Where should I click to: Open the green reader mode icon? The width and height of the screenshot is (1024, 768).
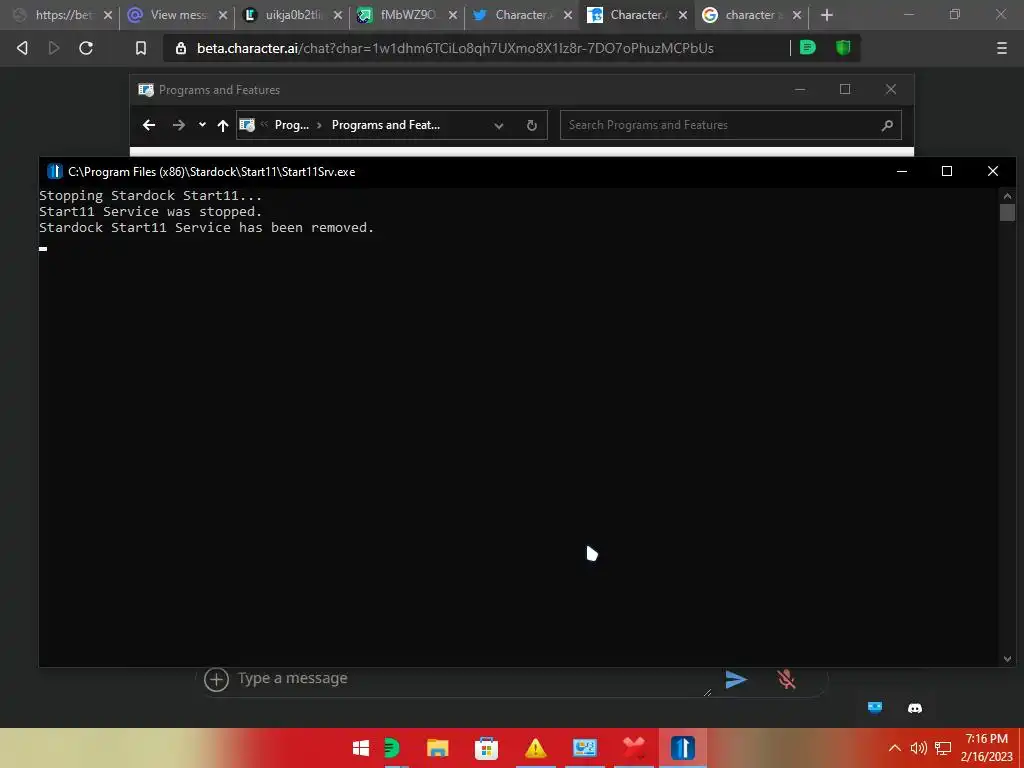pyautogui.click(x=808, y=47)
